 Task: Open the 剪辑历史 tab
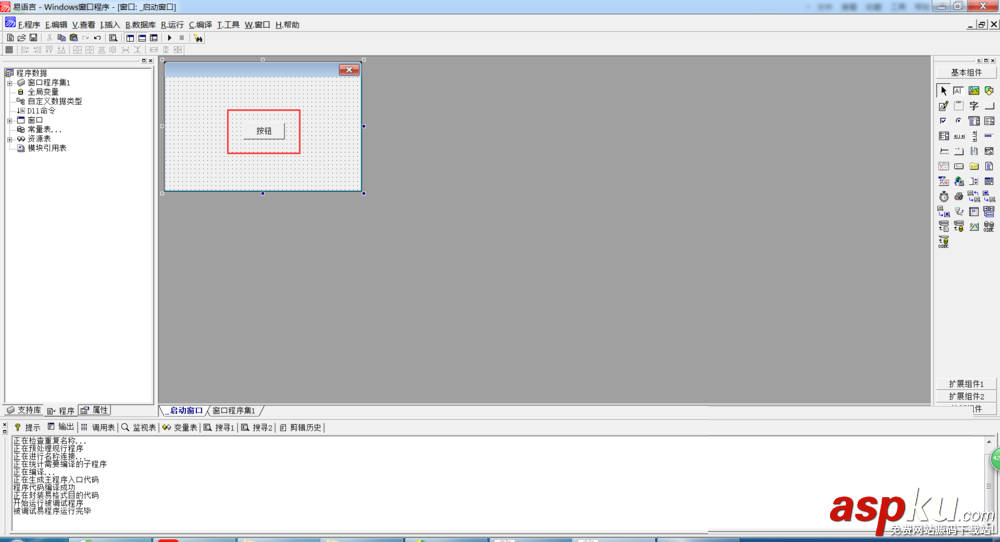(x=301, y=427)
